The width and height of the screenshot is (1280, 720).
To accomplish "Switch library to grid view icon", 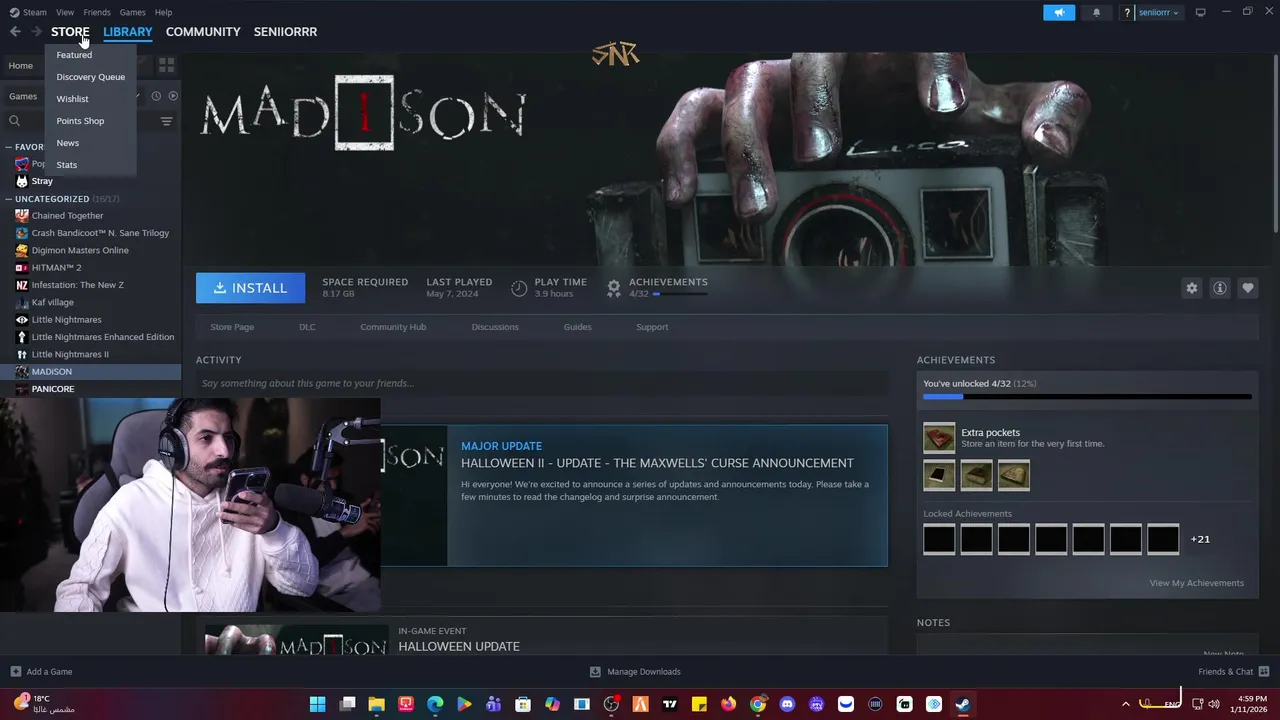I will (166, 65).
